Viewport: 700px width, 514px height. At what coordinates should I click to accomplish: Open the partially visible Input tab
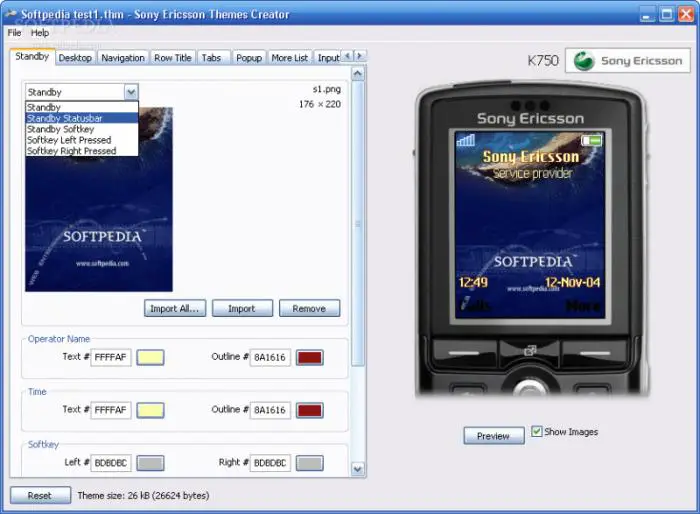(328, 58)
